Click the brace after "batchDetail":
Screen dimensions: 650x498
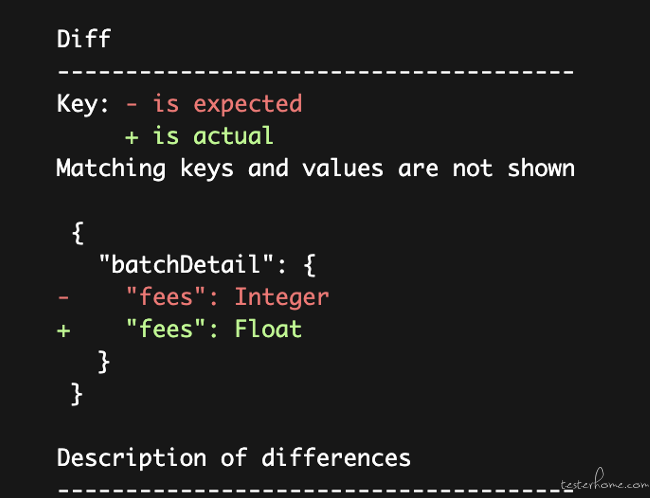pos(310,266)
